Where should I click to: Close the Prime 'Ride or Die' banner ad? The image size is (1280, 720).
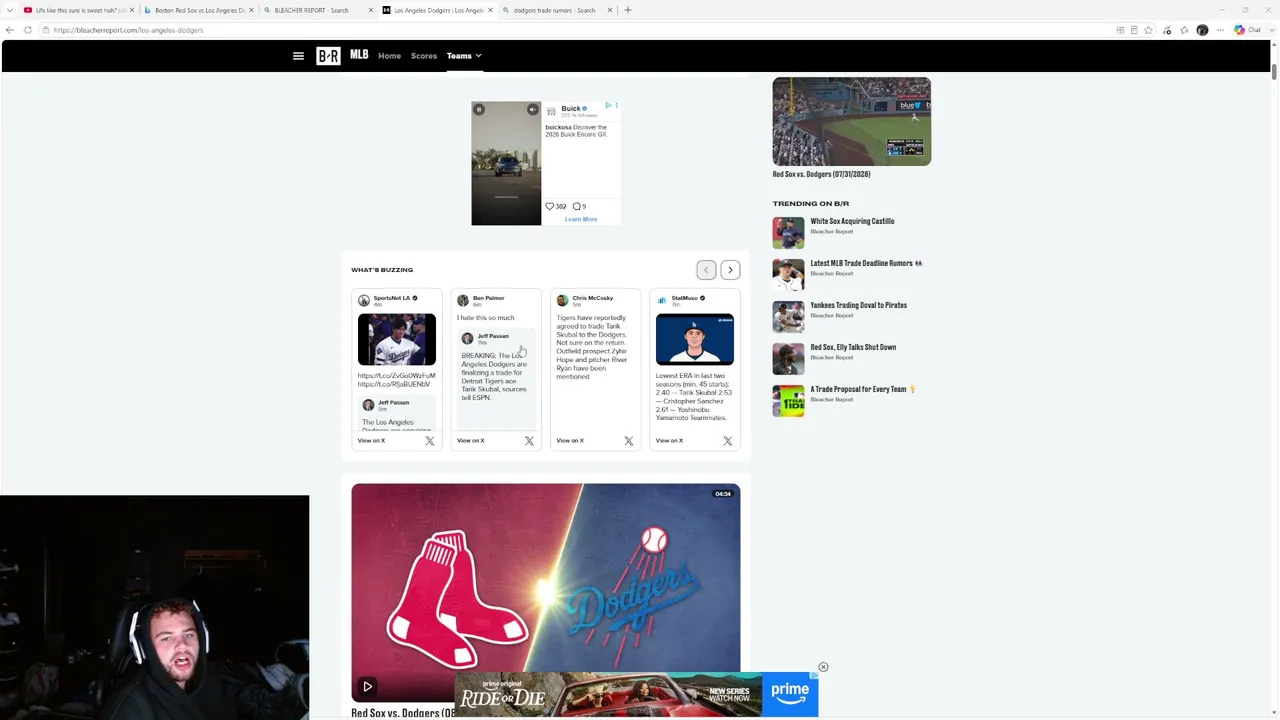coord(823,667)
